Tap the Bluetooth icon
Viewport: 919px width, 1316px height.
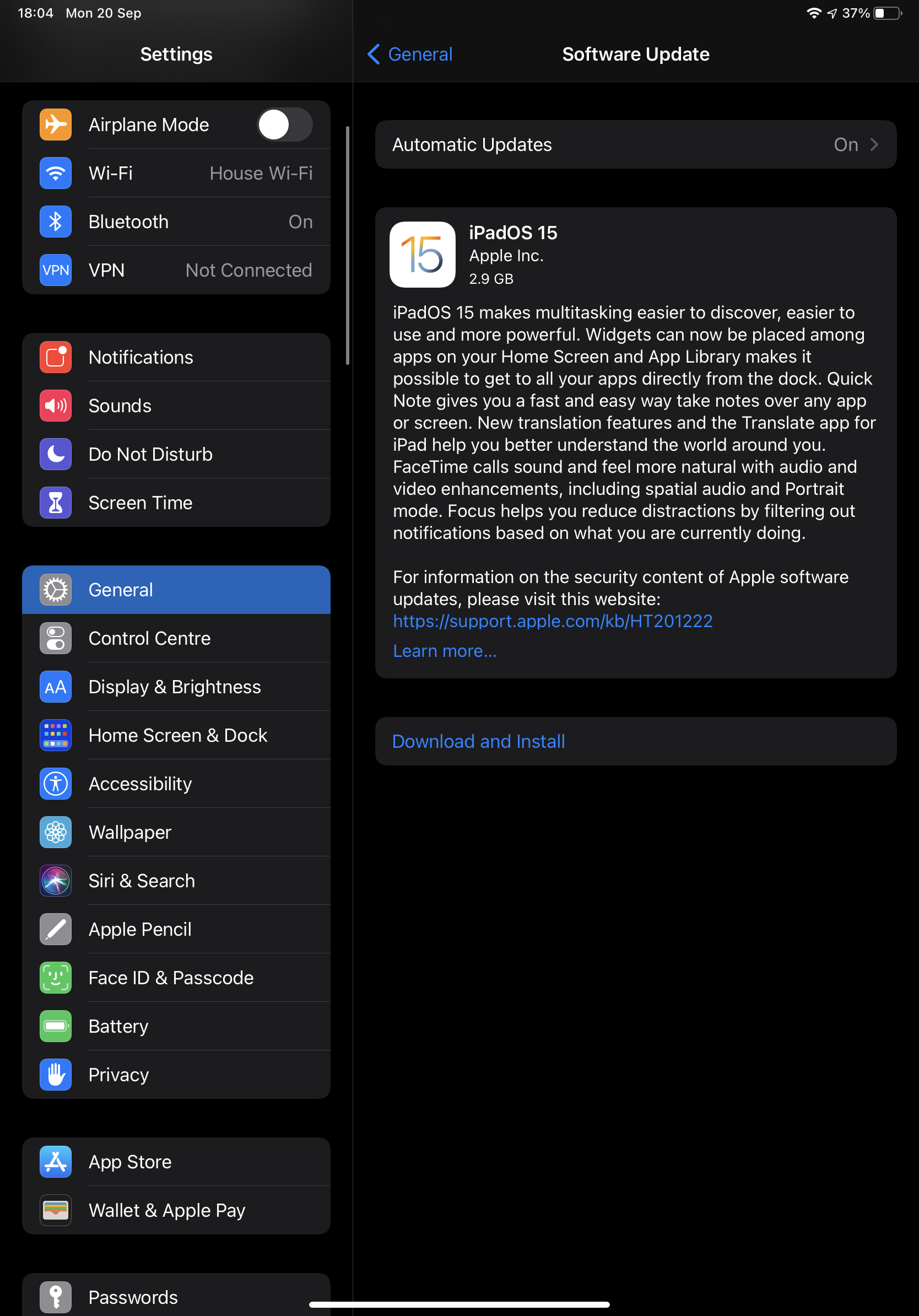point(56,221)
